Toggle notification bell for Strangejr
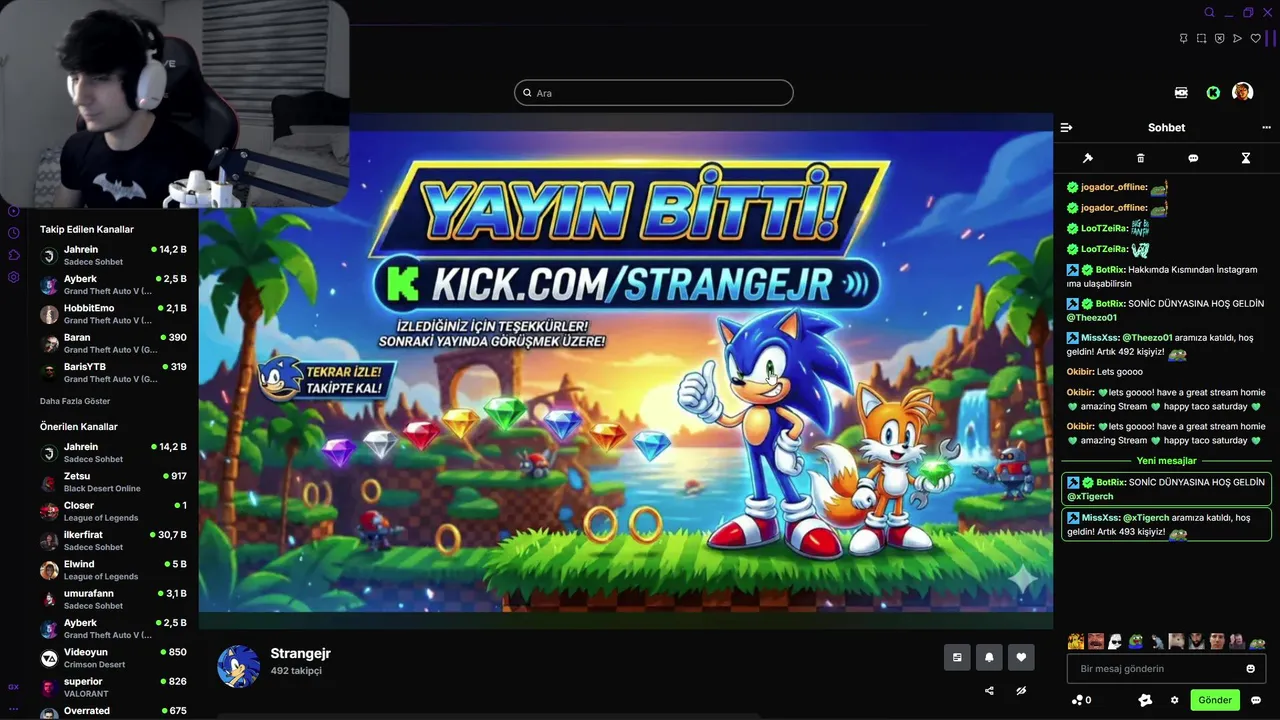The width and height of the screenshot is (1280, 720). click(x=989, y=657)
